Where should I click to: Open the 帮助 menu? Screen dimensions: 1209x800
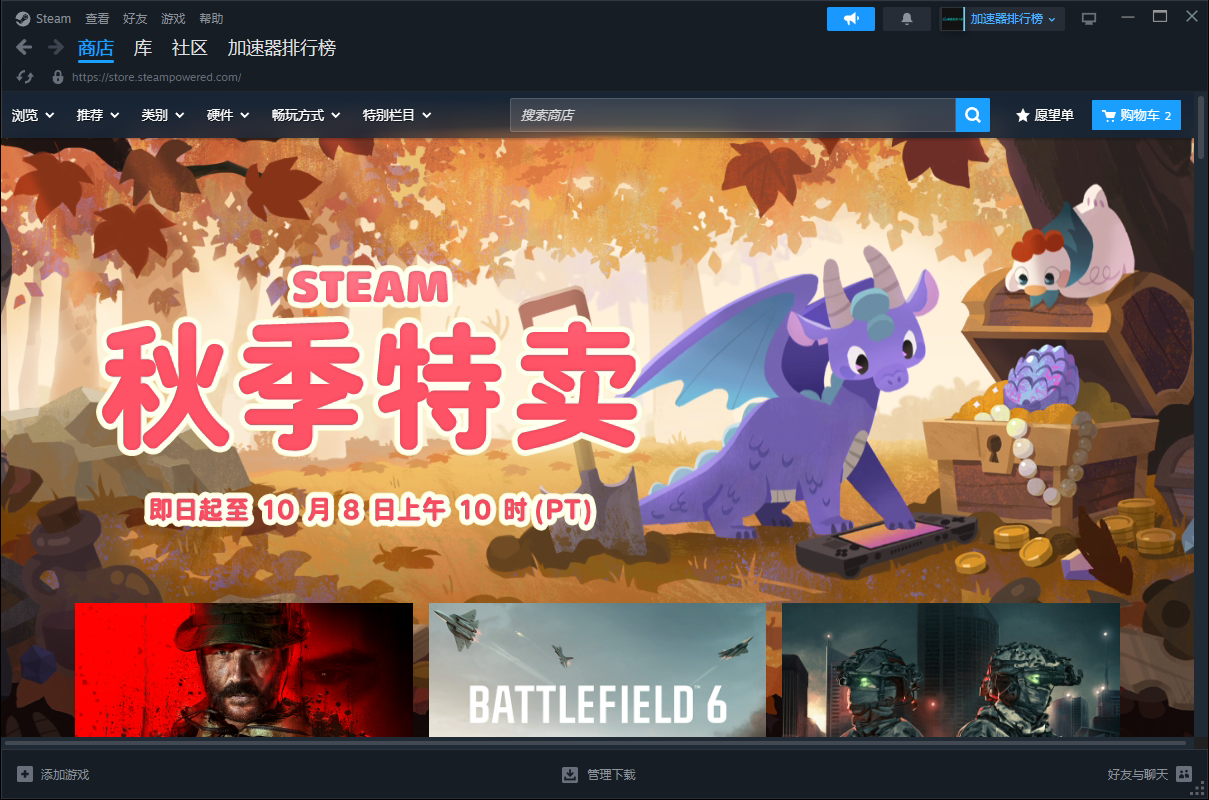point(211,18)
